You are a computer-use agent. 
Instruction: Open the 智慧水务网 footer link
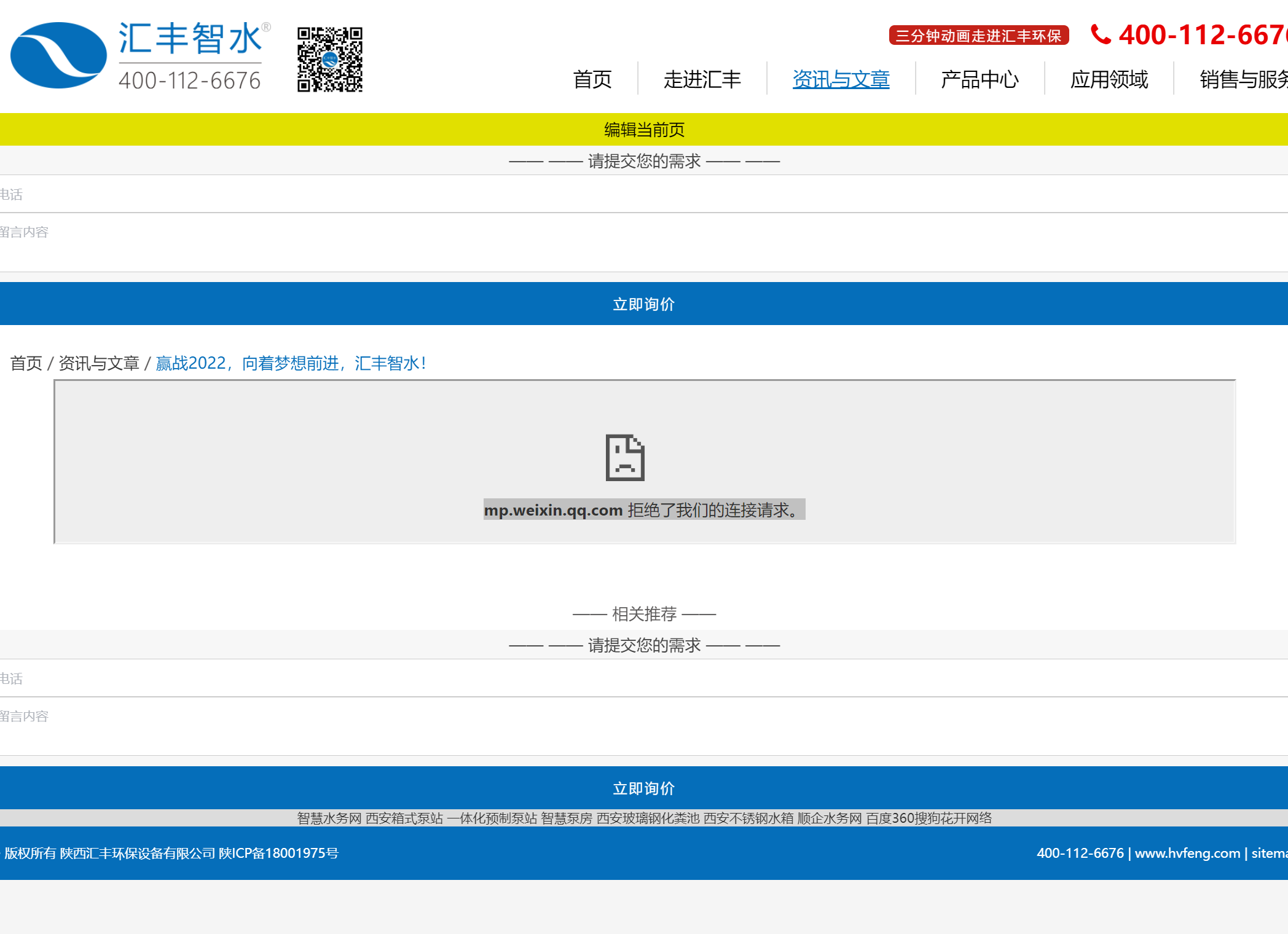pos(329,818)
